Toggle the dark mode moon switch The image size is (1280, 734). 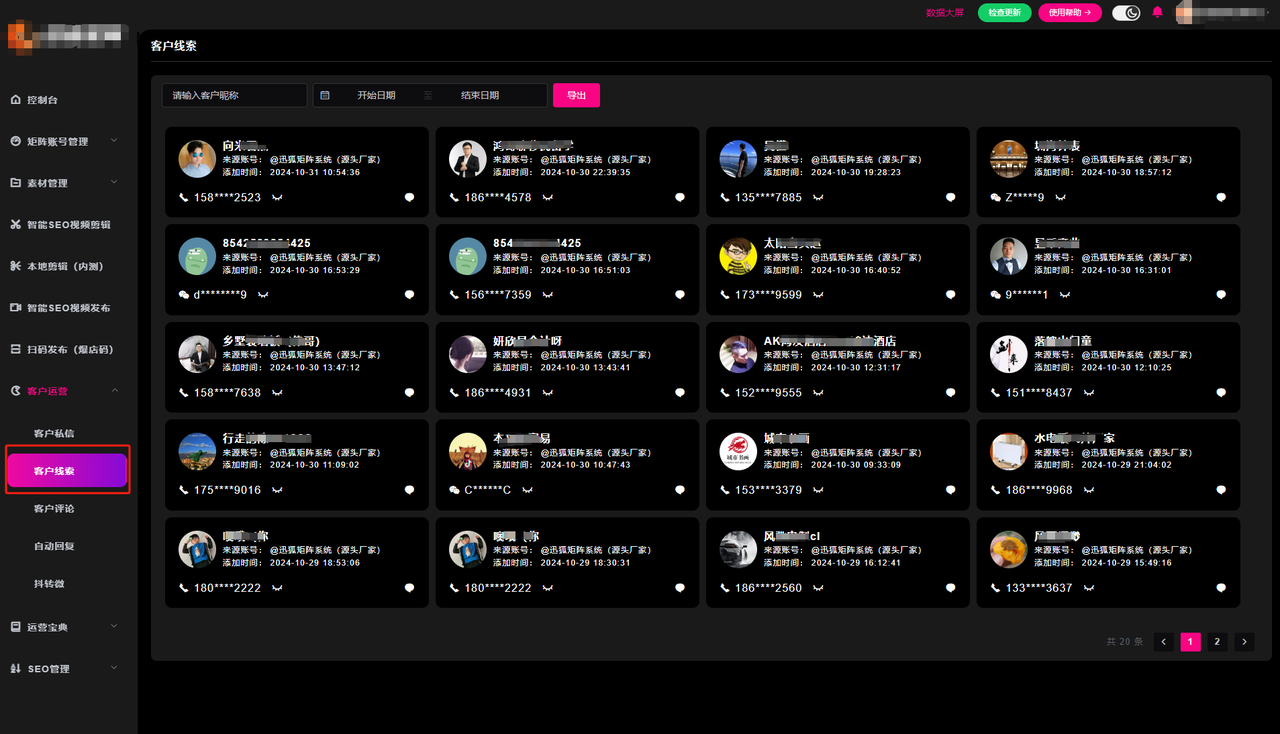1126,13
